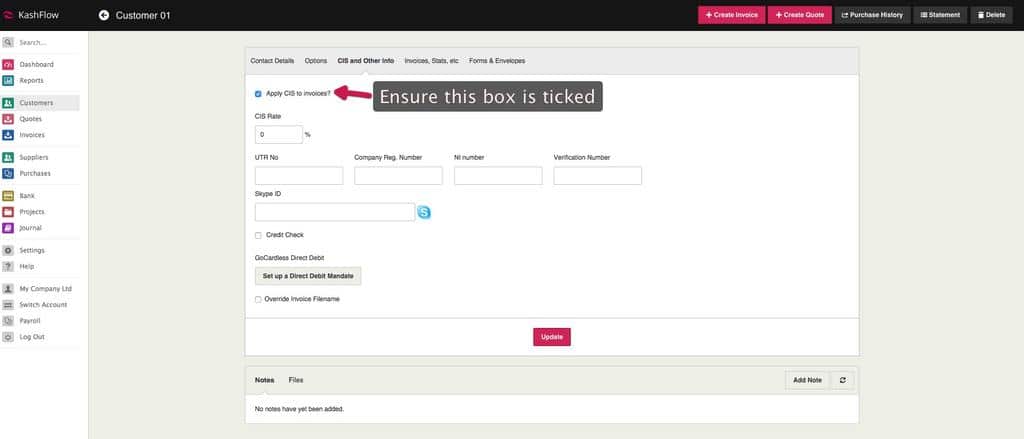Screen dimensions: 1024x439
Task: Enable the Credit Check checkbox
Action: (x=259, y=235)
